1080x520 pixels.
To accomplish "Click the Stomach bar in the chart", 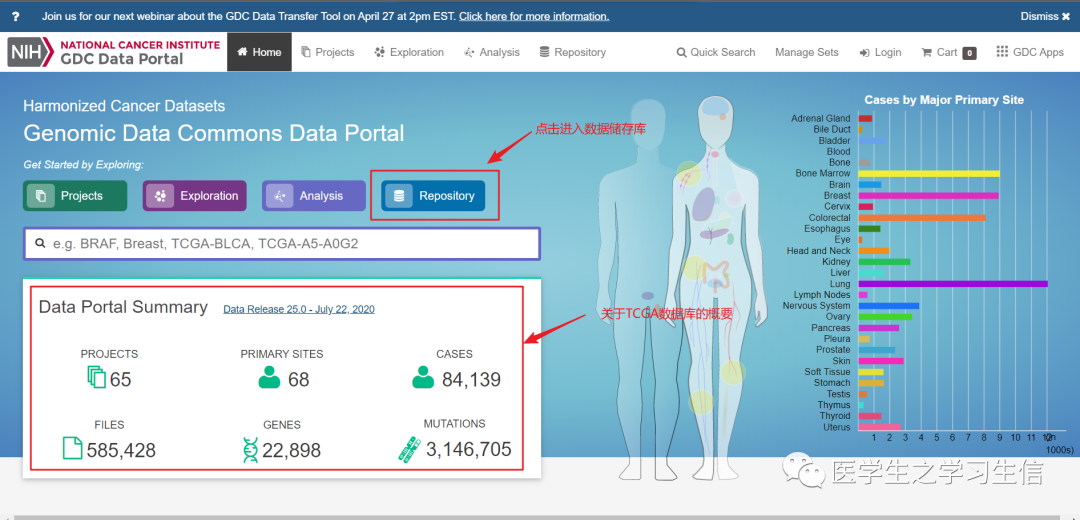I will [871, 383].
